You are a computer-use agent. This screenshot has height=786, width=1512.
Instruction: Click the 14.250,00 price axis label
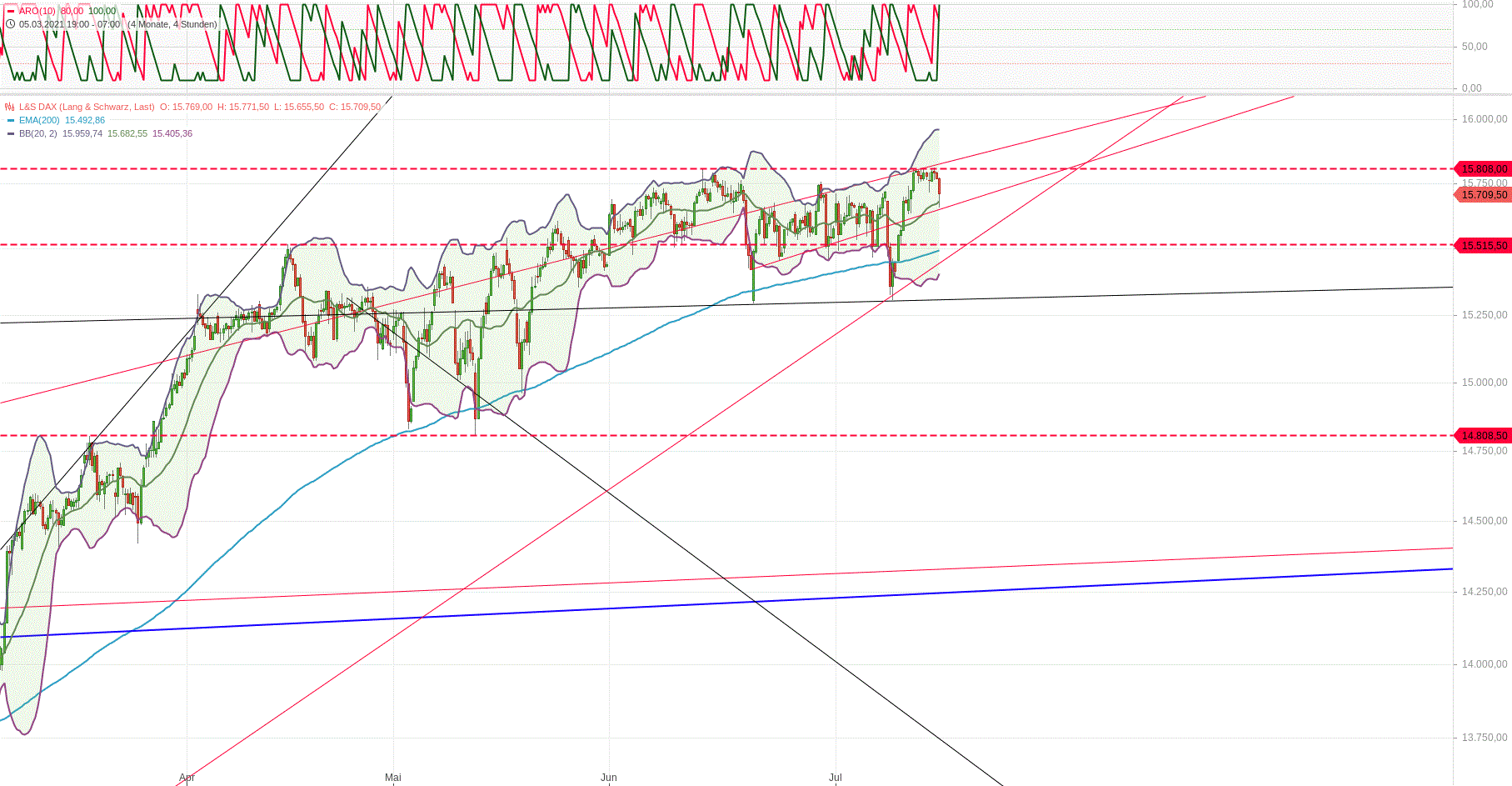point(1485,592)
